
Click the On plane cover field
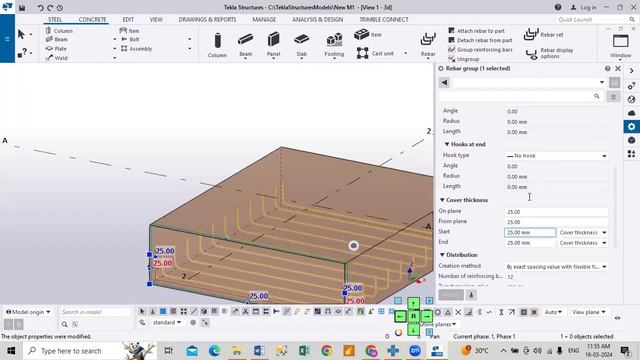coord(556,212)
